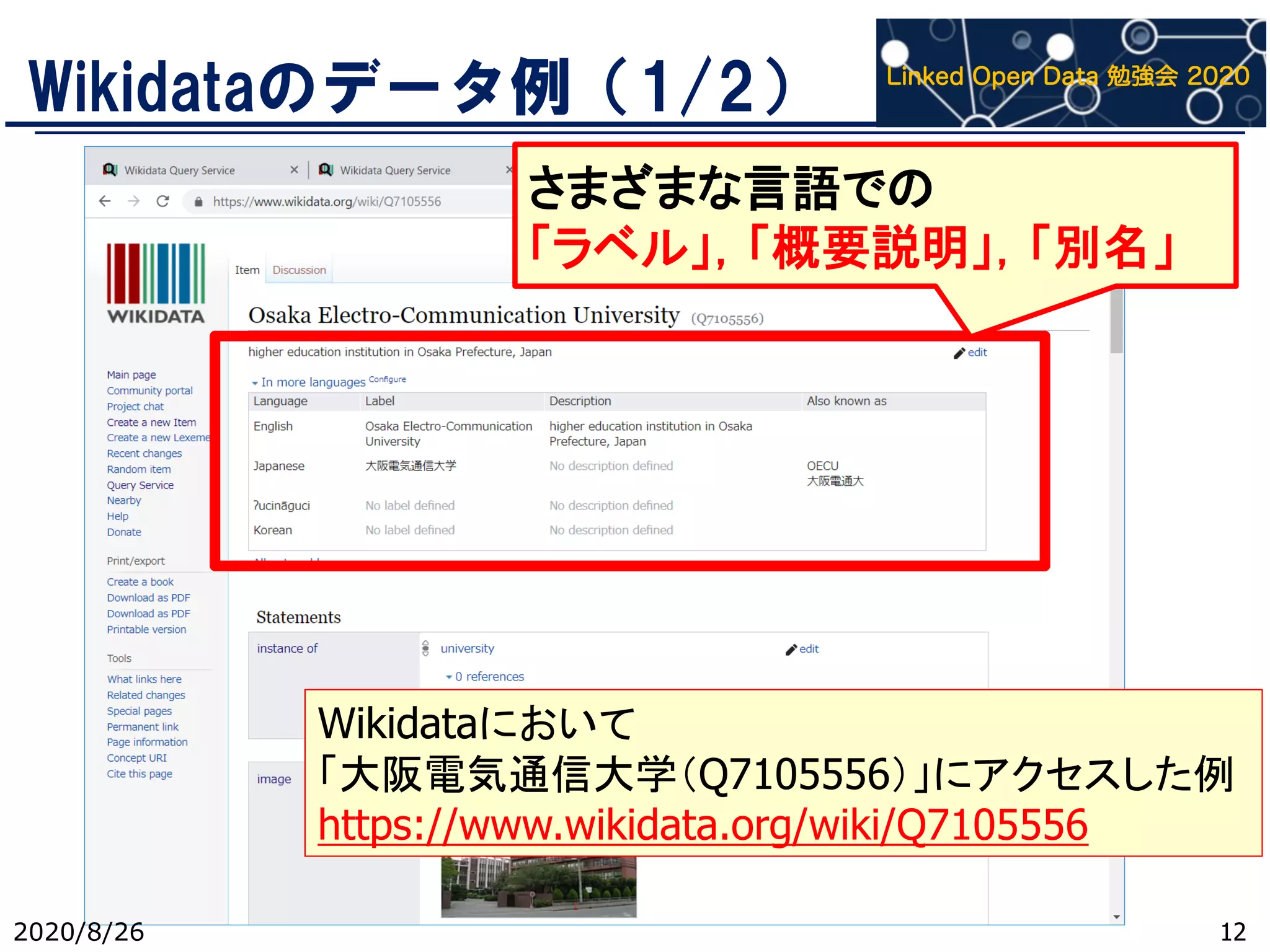
Task: Click Create a book
Action: tap(140, 582)
